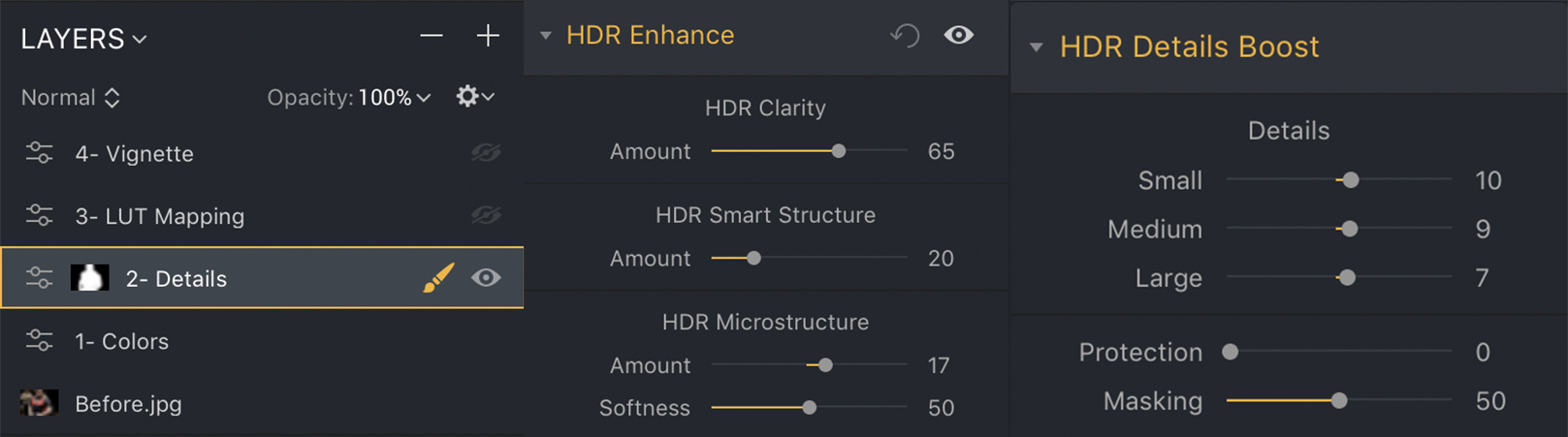Toggle HDR Enhance filter visibility eye
This screenshot has height=437, width=1568.
[959, 36]
